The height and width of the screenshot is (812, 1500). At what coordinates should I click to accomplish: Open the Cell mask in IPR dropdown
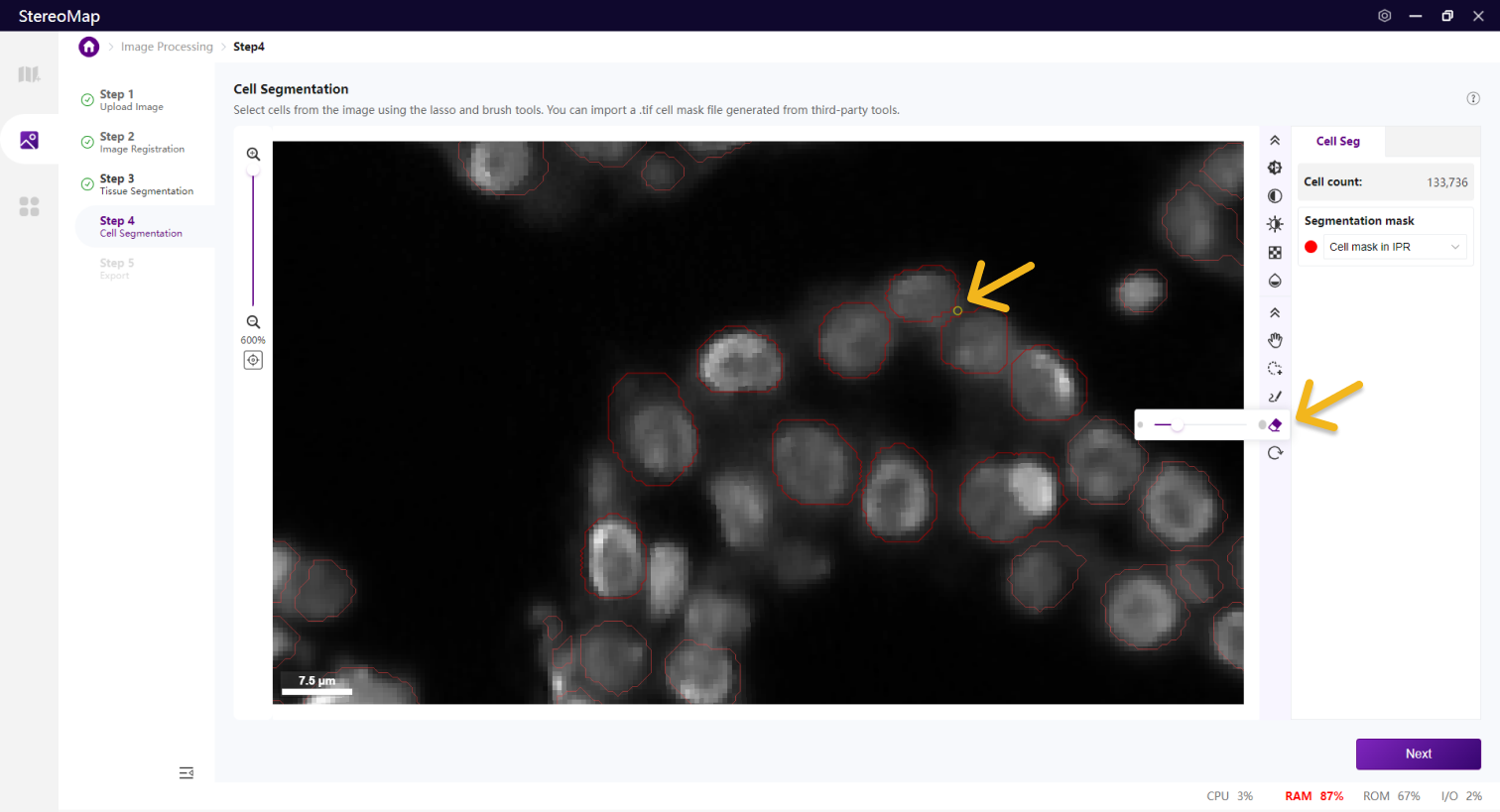[x=1394, y=247]
